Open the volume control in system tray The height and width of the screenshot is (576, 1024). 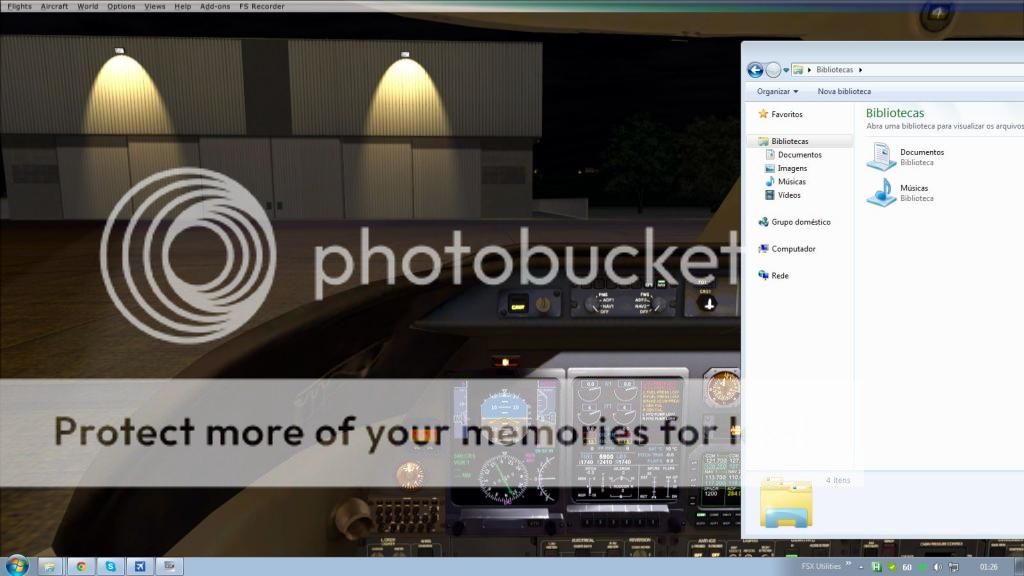point(938,567)
